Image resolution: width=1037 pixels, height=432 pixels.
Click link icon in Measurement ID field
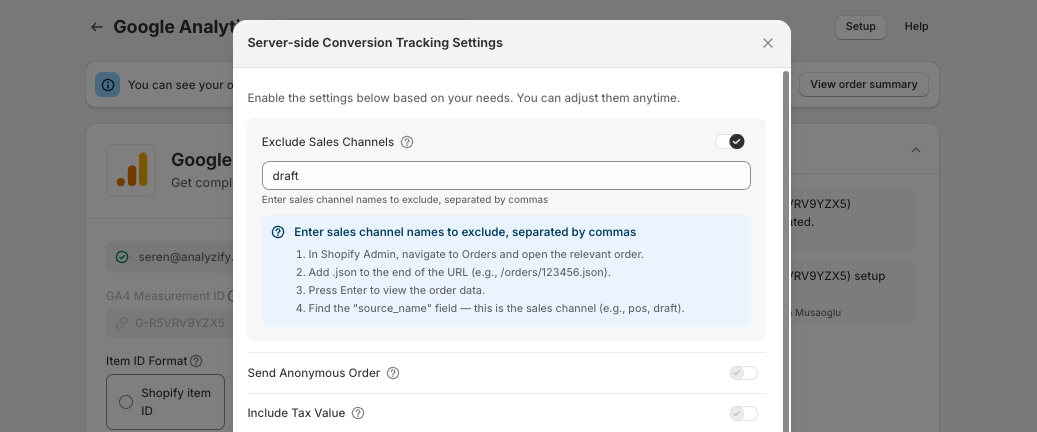[x=122, y=323]
